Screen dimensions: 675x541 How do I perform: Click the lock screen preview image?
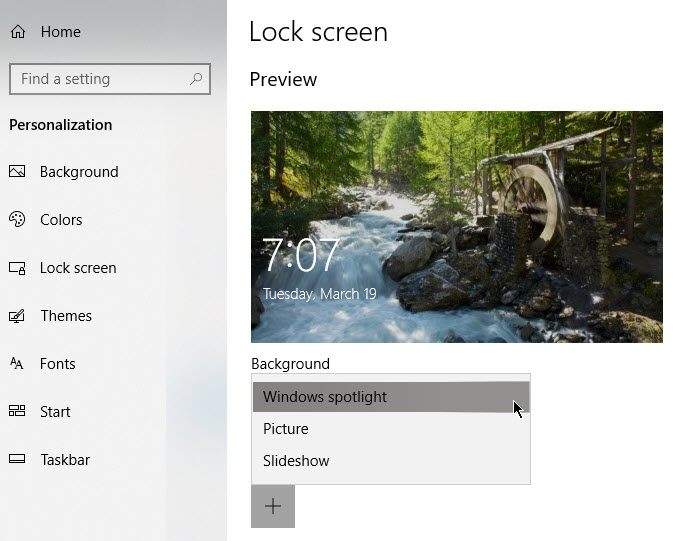click(x=457, y=227)
